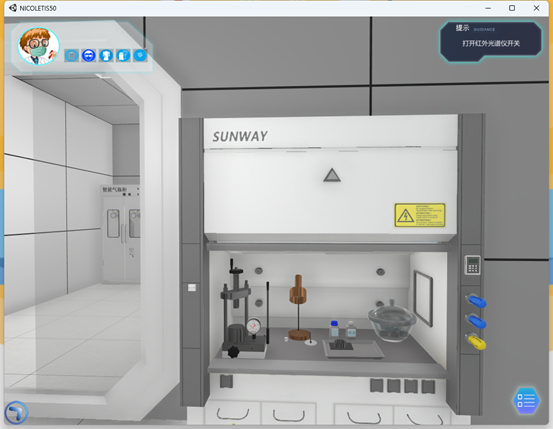Screen dimensions: 553x429
Task: Select the gloves protective gear icon
Action: (123, 55)
